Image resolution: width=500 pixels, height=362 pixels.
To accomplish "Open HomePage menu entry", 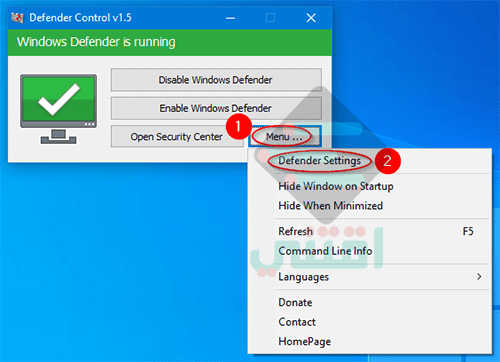I will click(370, 341).
